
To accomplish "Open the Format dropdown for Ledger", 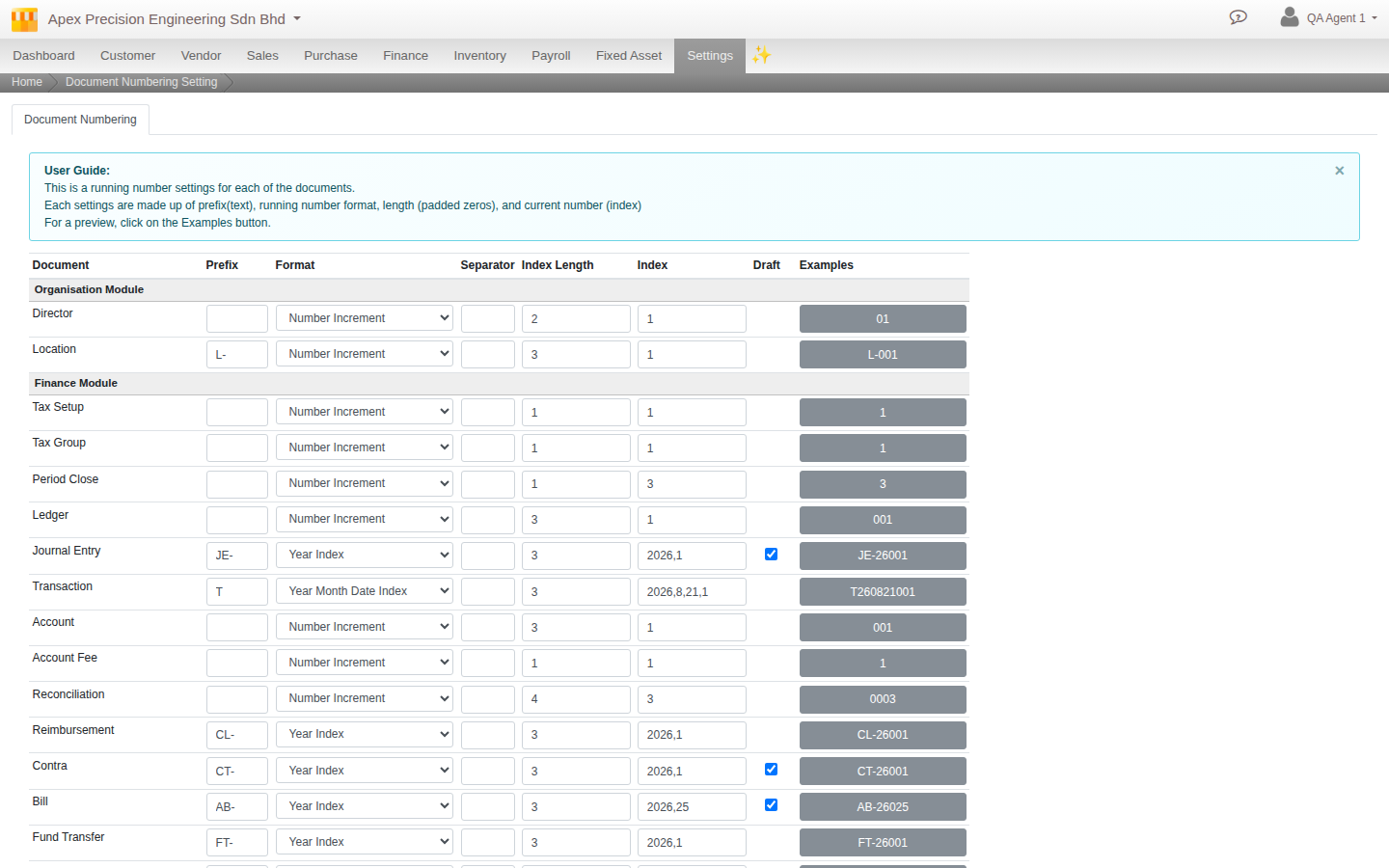I will (x=365, y=519).
